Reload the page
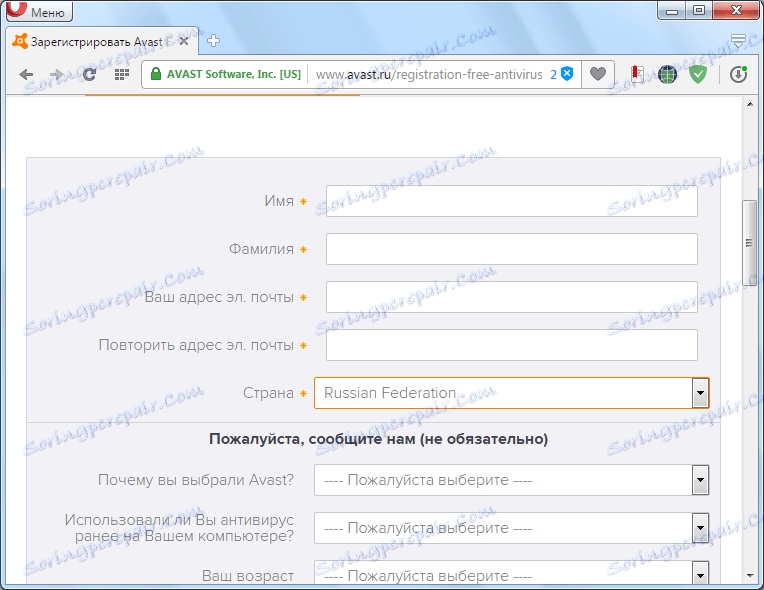 (89, 75)
